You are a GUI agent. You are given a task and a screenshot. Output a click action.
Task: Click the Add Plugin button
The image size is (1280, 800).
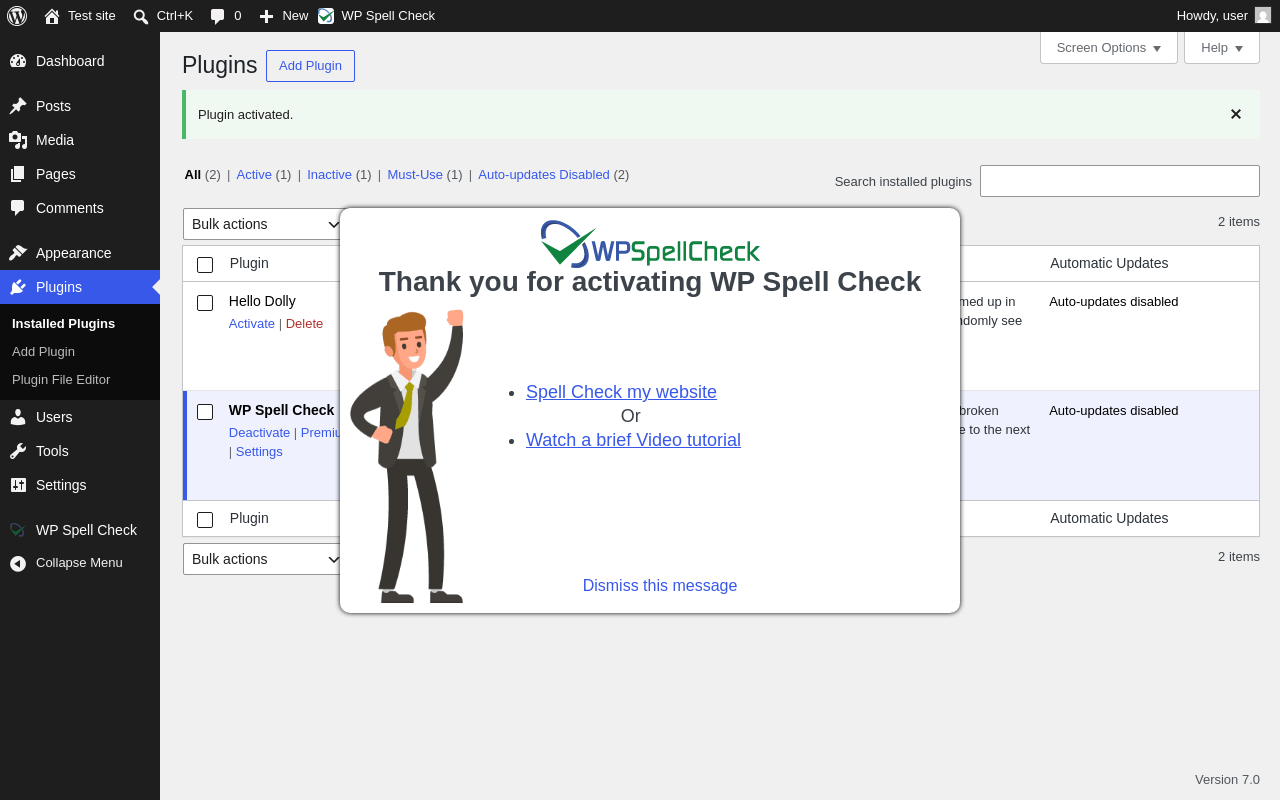pos(310,66)
